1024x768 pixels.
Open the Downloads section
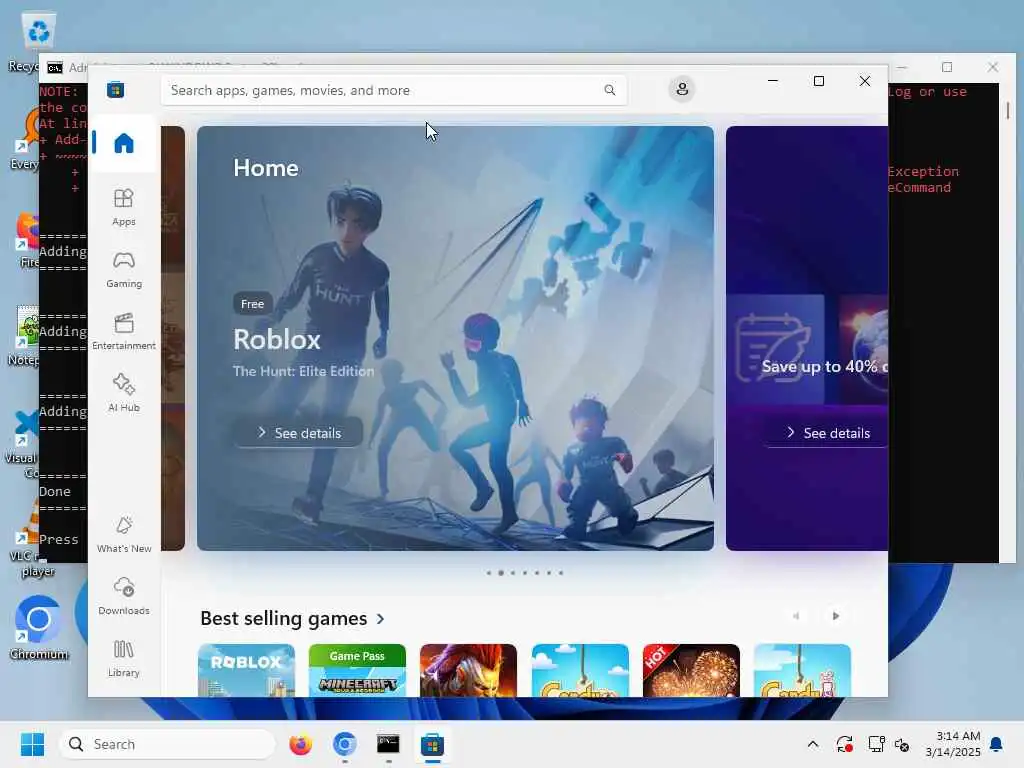tap(123, 596)
